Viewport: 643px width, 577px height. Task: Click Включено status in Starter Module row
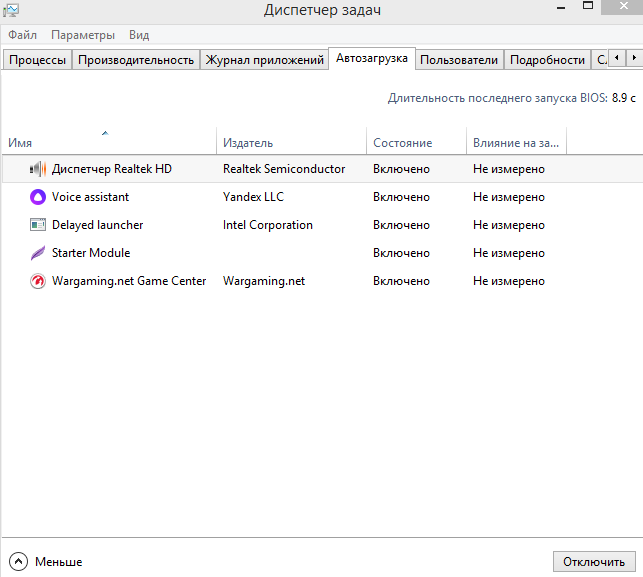coord(401,253)
